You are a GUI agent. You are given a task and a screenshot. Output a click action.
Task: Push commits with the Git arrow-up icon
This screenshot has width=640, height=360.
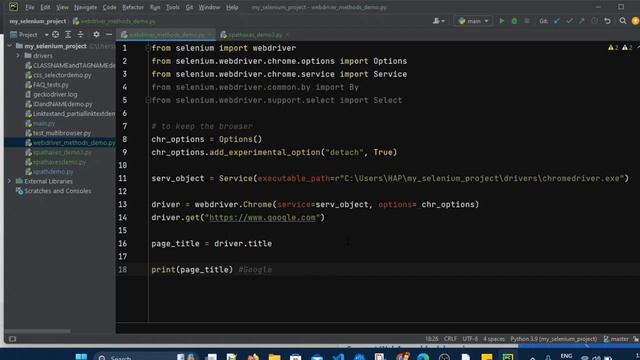(x=582, y=21)
